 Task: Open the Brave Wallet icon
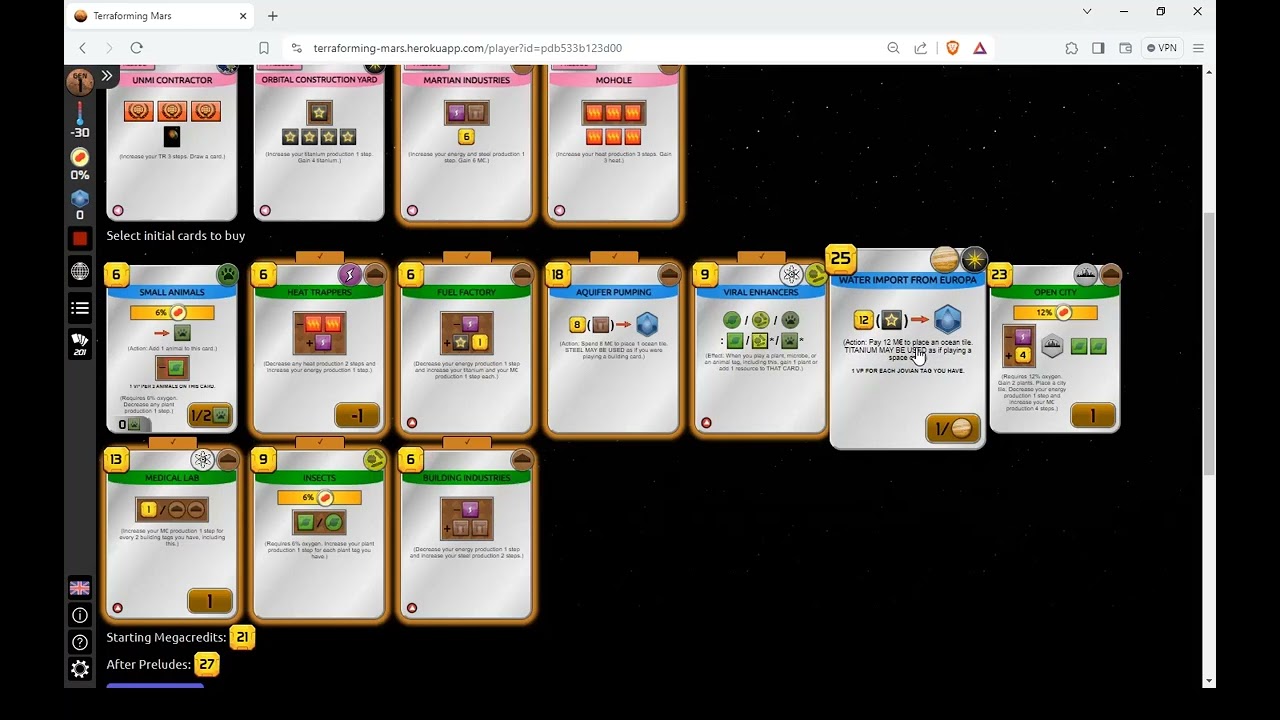coord(1125,48)
